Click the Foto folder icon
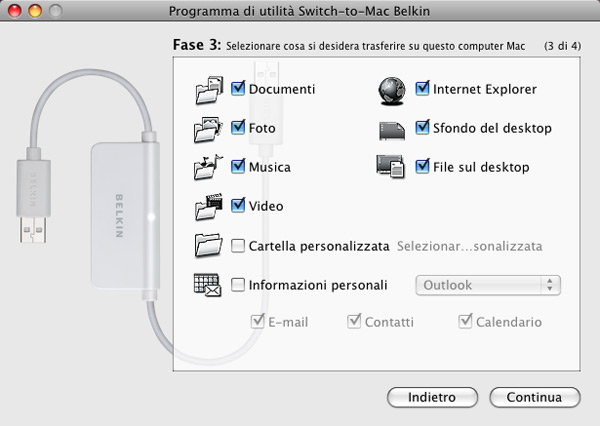This screenshot has width=600, height=426. tap(208, 129)
